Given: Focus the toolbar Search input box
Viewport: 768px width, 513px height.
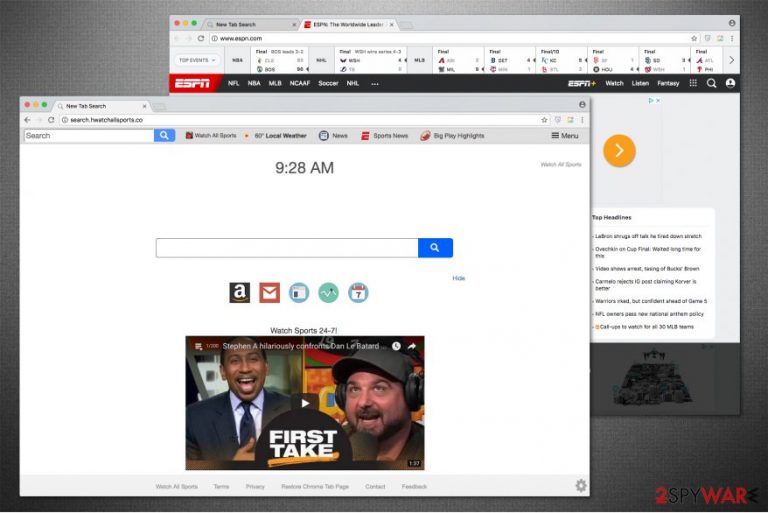Looking at the screenshot, I should coord(89,136).
